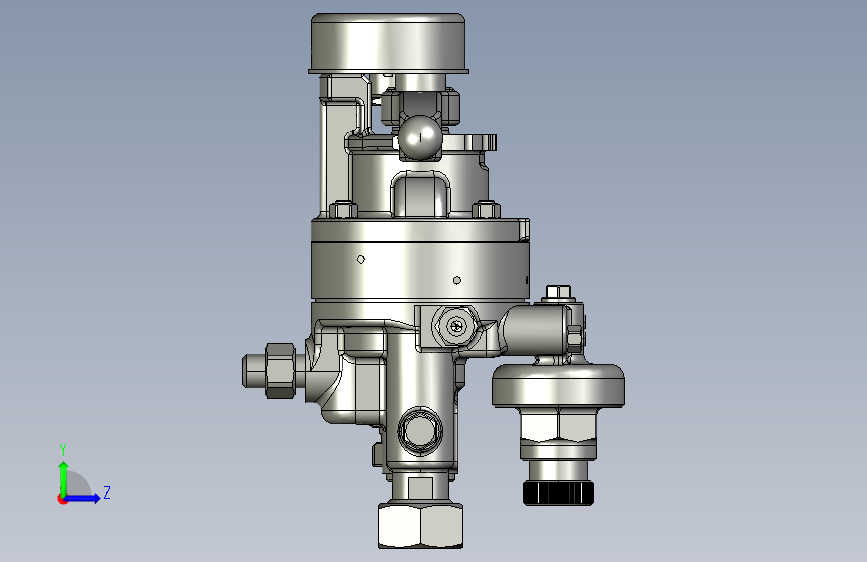
Task: Select the round ball knob below the top cap
Action: (x=420, y=136)
